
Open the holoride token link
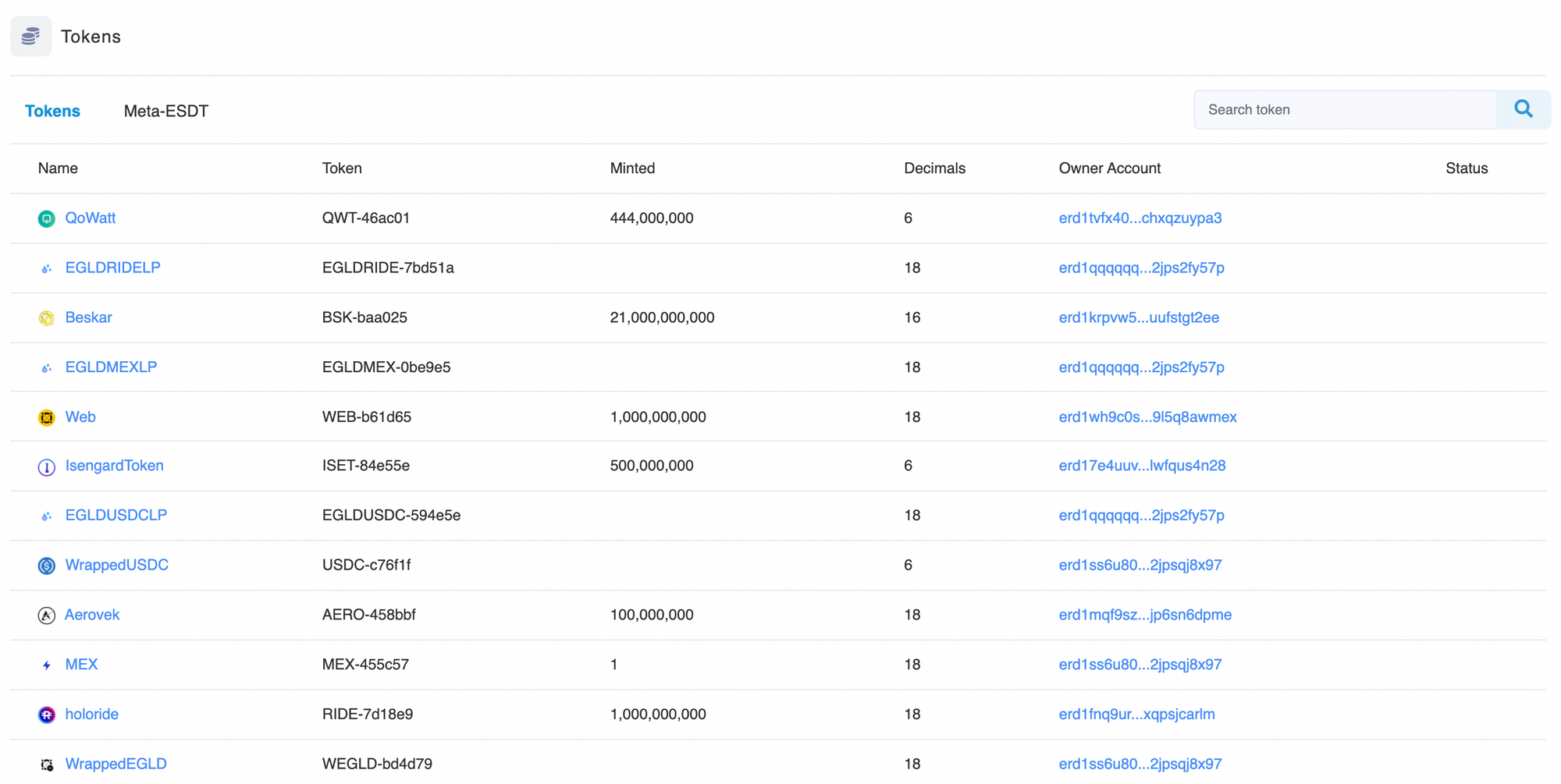pyautogui.click(x=92, y=714)
